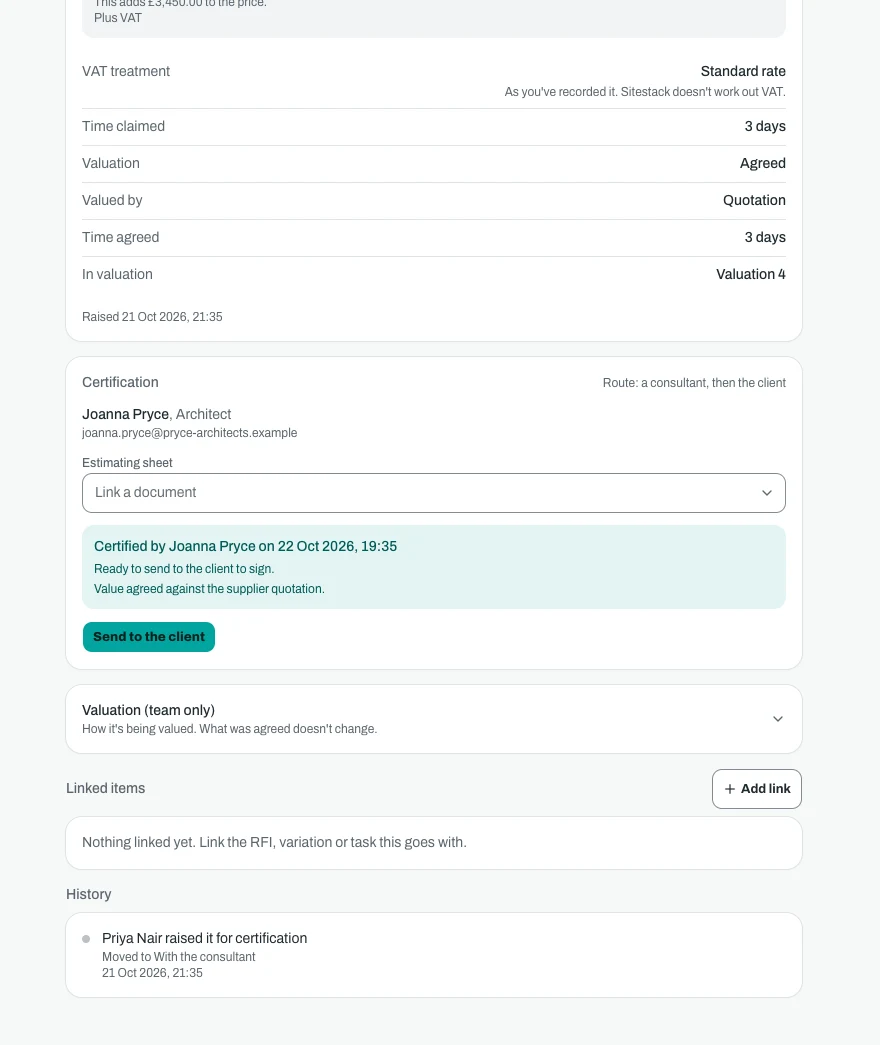
Task: Click the Certification card heading
Action: coord(120,382)
